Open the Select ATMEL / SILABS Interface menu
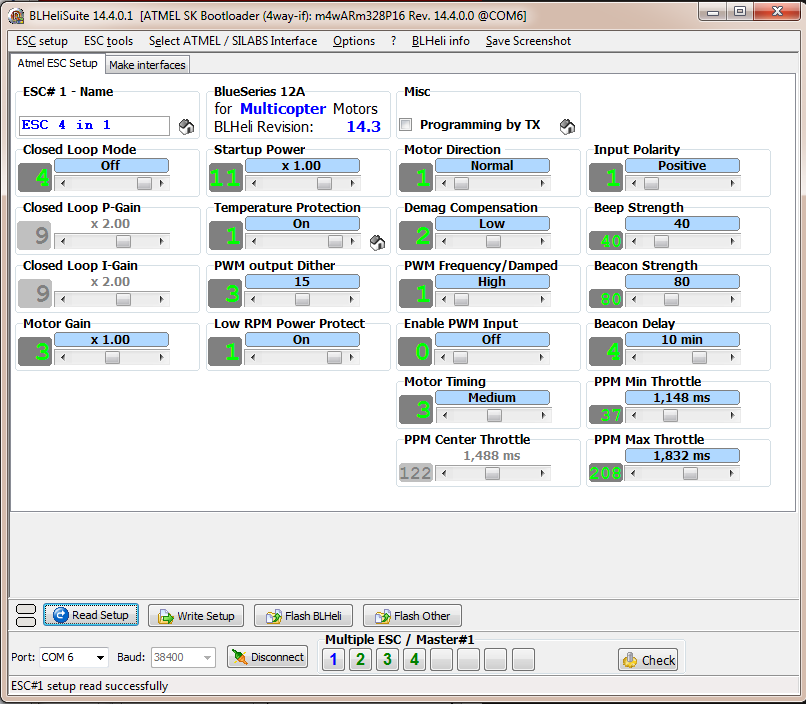 [233, 41]
